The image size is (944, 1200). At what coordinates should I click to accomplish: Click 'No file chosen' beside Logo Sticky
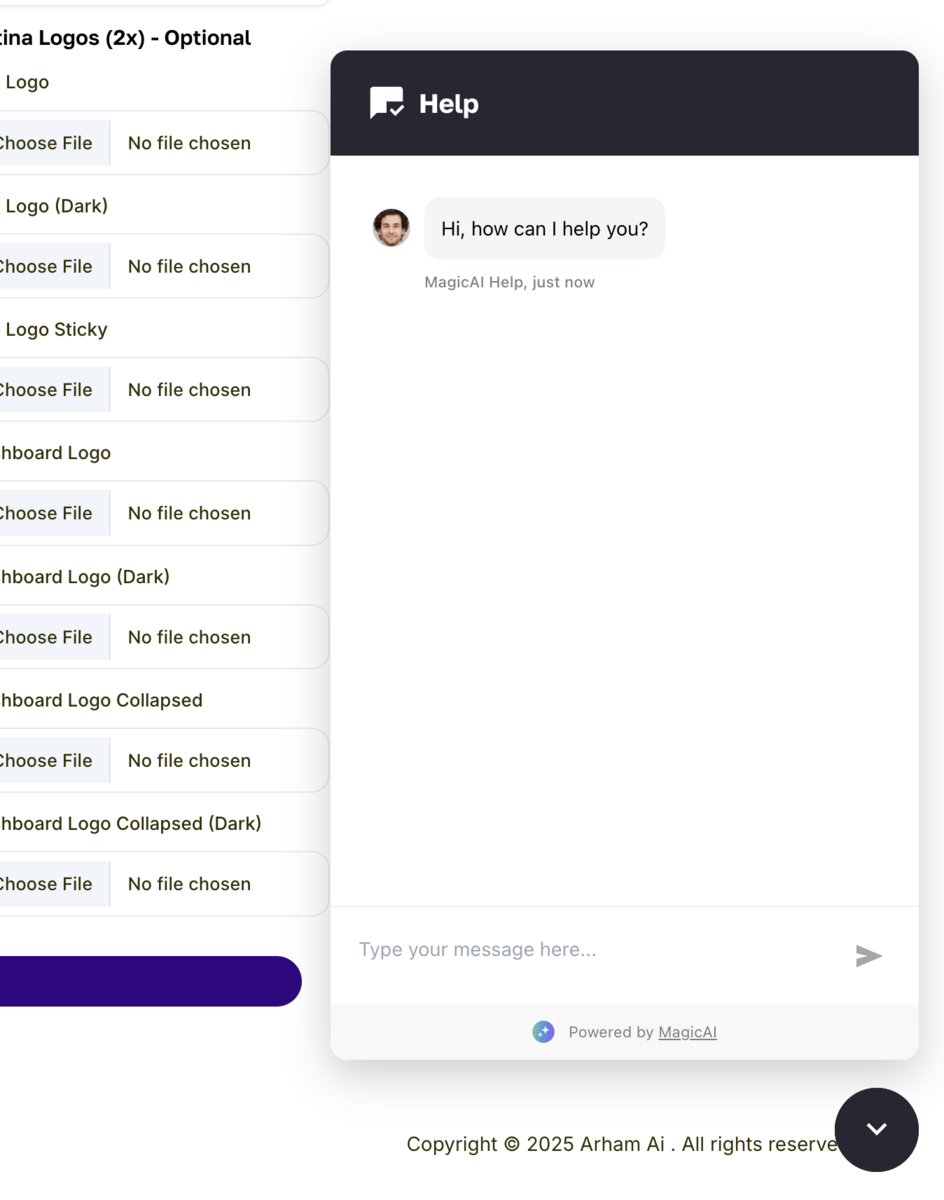(x=189, y=390)
